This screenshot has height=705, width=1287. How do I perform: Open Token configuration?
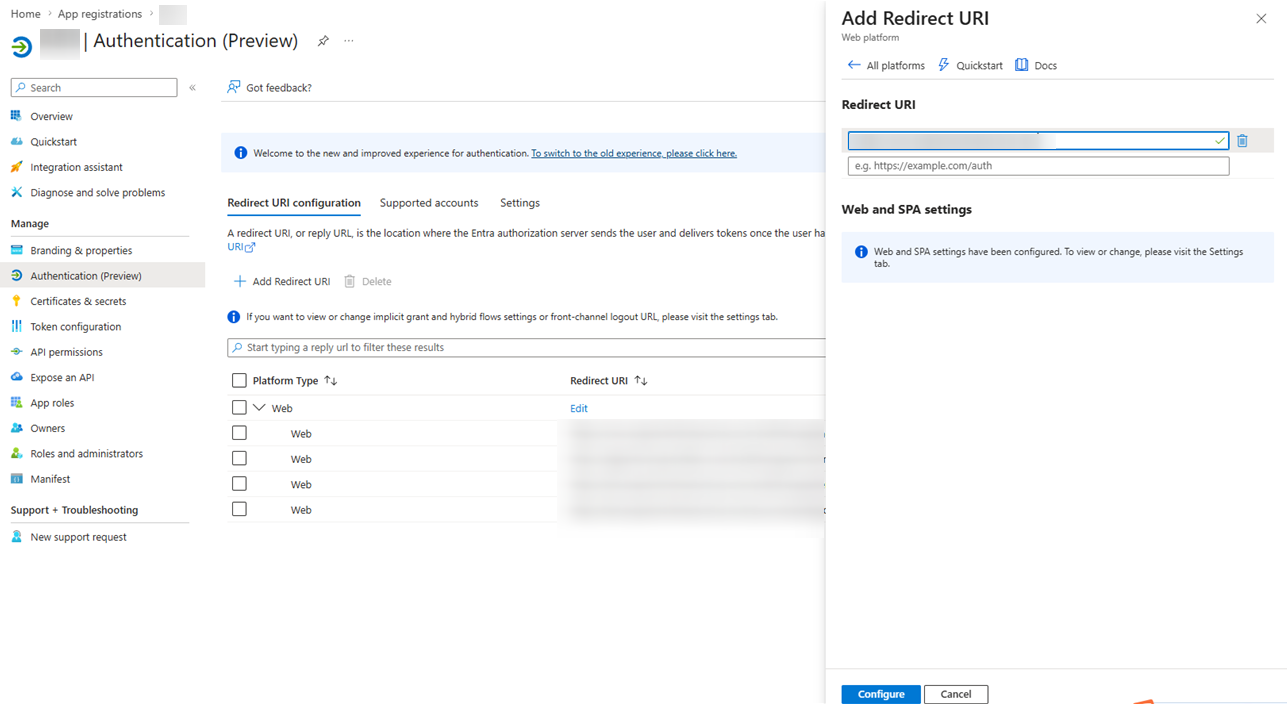pyautogui.click(x=75, y=327)
